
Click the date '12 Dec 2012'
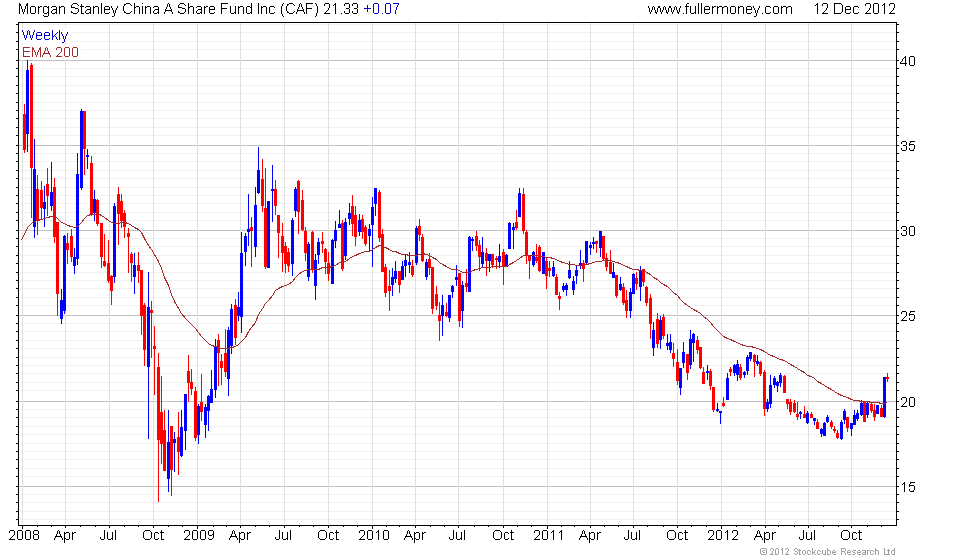click(x=854, y=9)
